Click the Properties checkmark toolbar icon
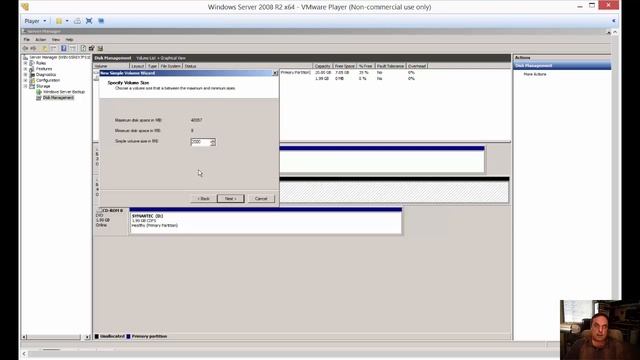Image resolution: width=640 pixels, height=360 pixels. (92, 48)
